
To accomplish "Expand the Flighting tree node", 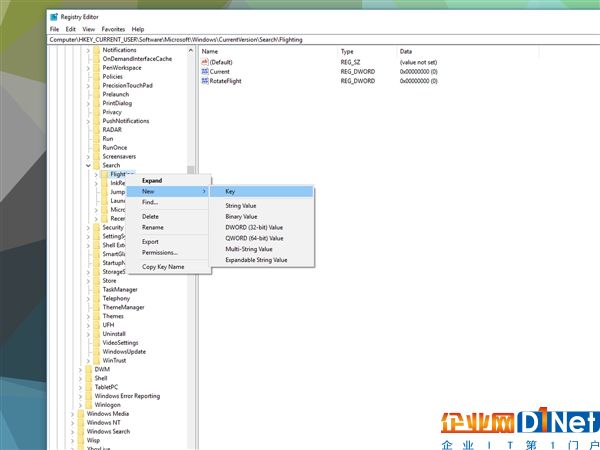I will click(x=96, y=174).
